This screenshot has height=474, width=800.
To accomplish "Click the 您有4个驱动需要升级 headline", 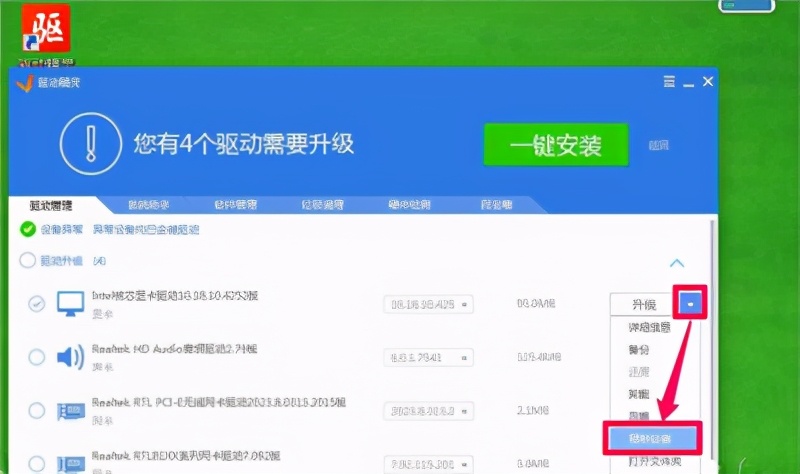I will pos(244,144).
